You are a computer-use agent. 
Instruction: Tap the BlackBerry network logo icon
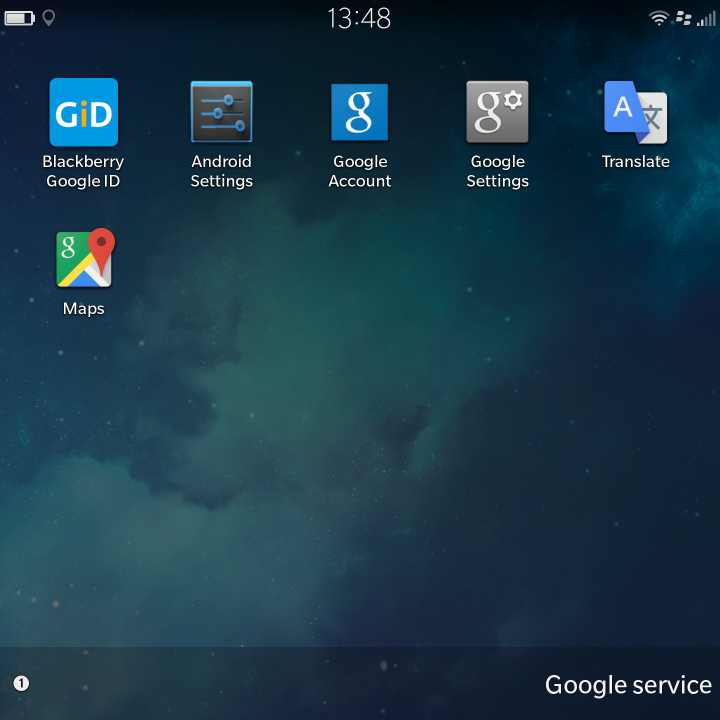point(684,19)
